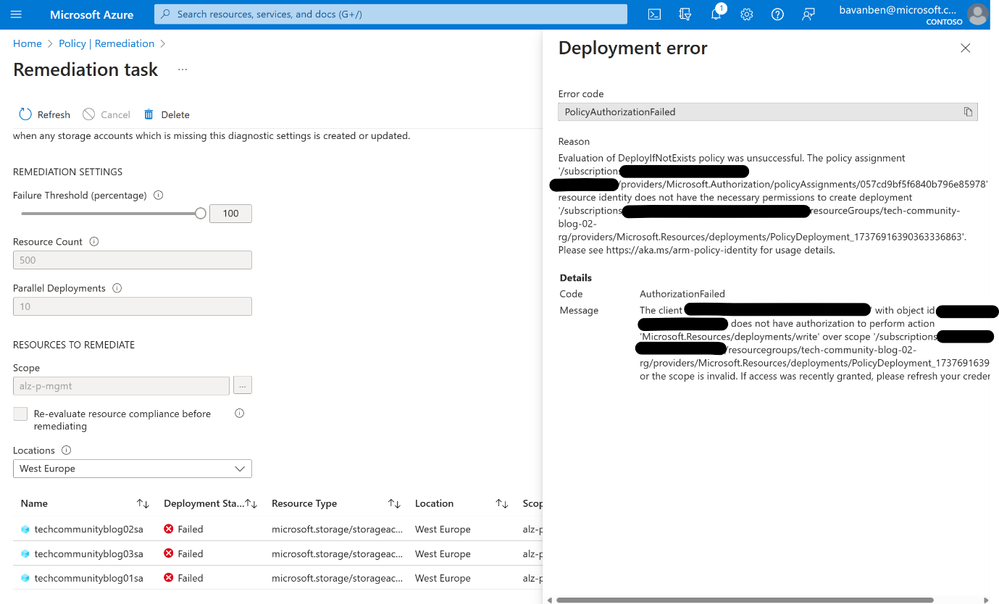Sort by Resource Type column
Viewport: 999px width, 604px height.
click(x=394, y=504)
